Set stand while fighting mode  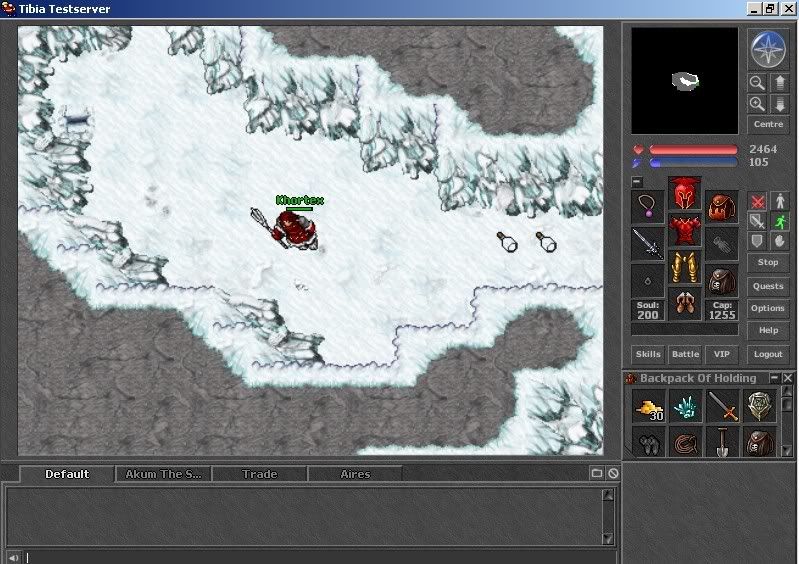pos(779,201)
